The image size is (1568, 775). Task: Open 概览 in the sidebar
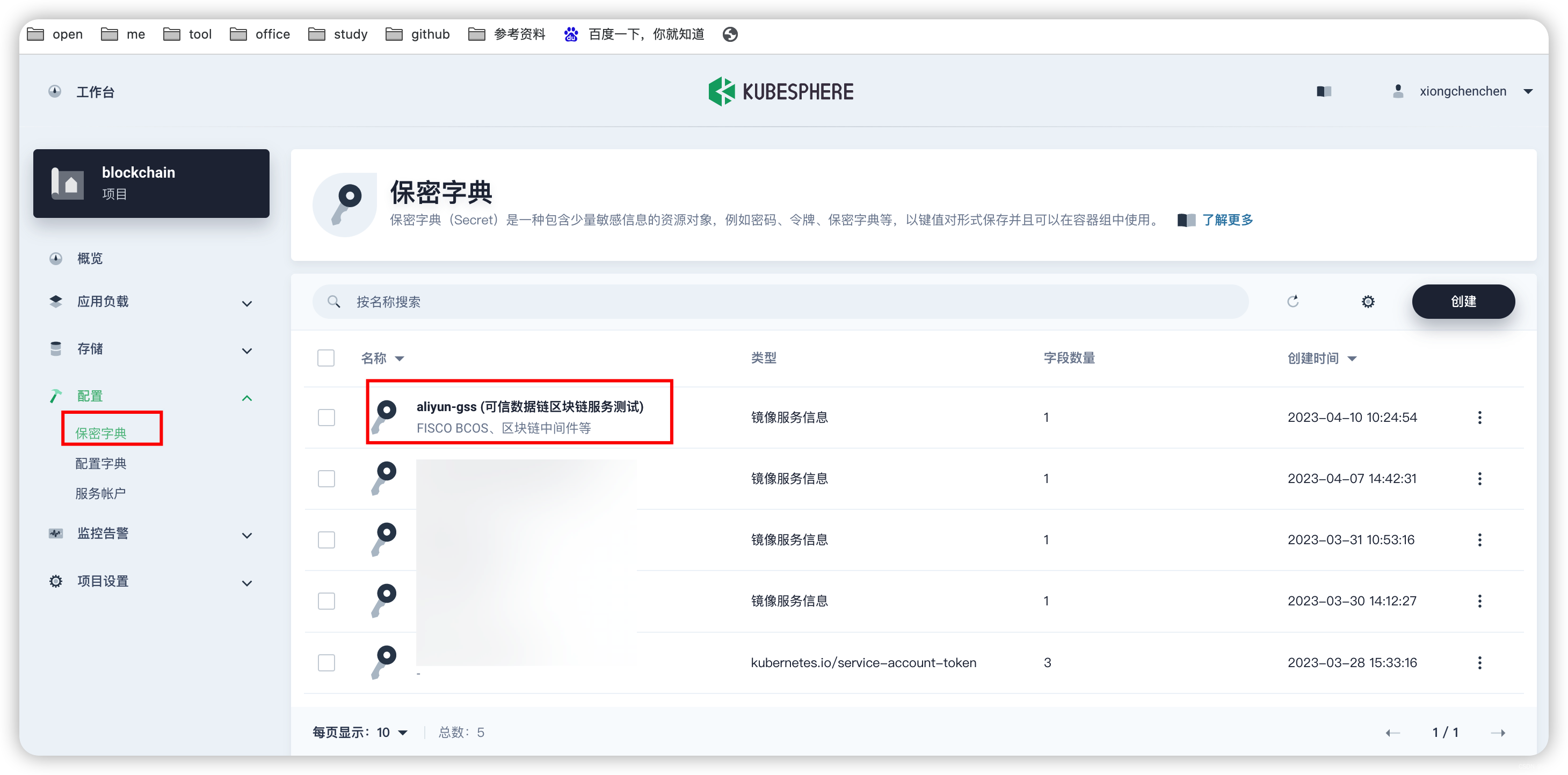click(x=90, y=259)
